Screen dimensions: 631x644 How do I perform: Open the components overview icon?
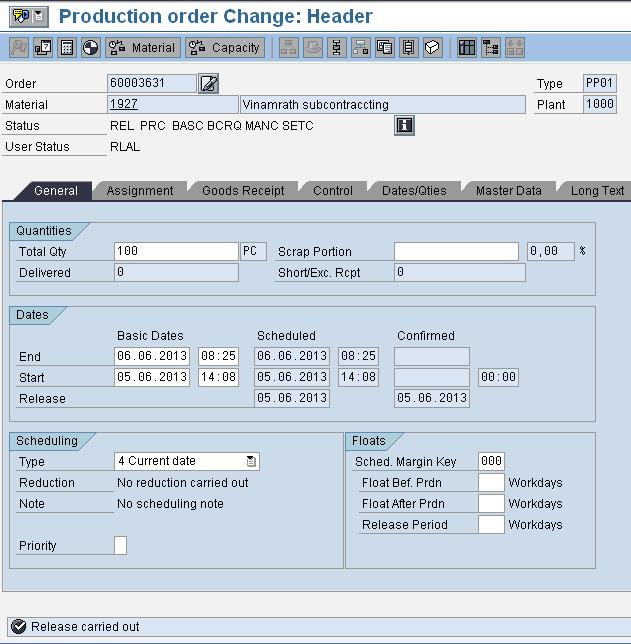click(360, 47)
